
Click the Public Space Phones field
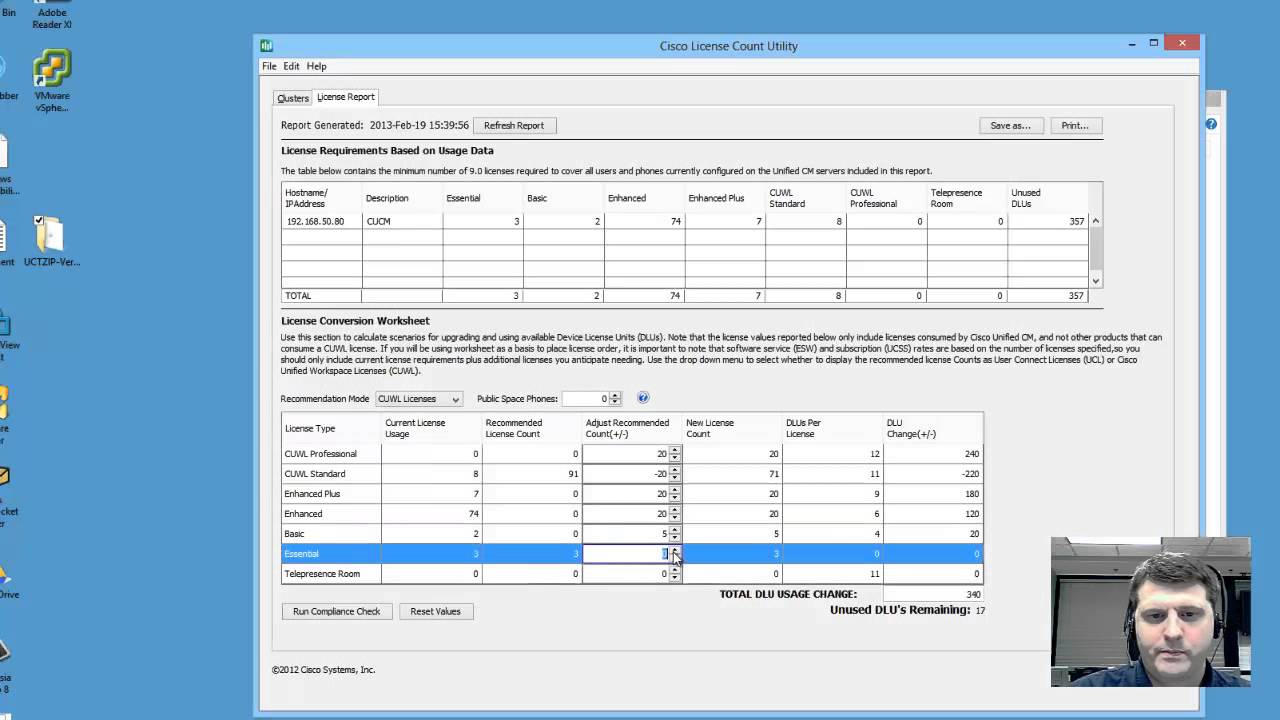586,399
